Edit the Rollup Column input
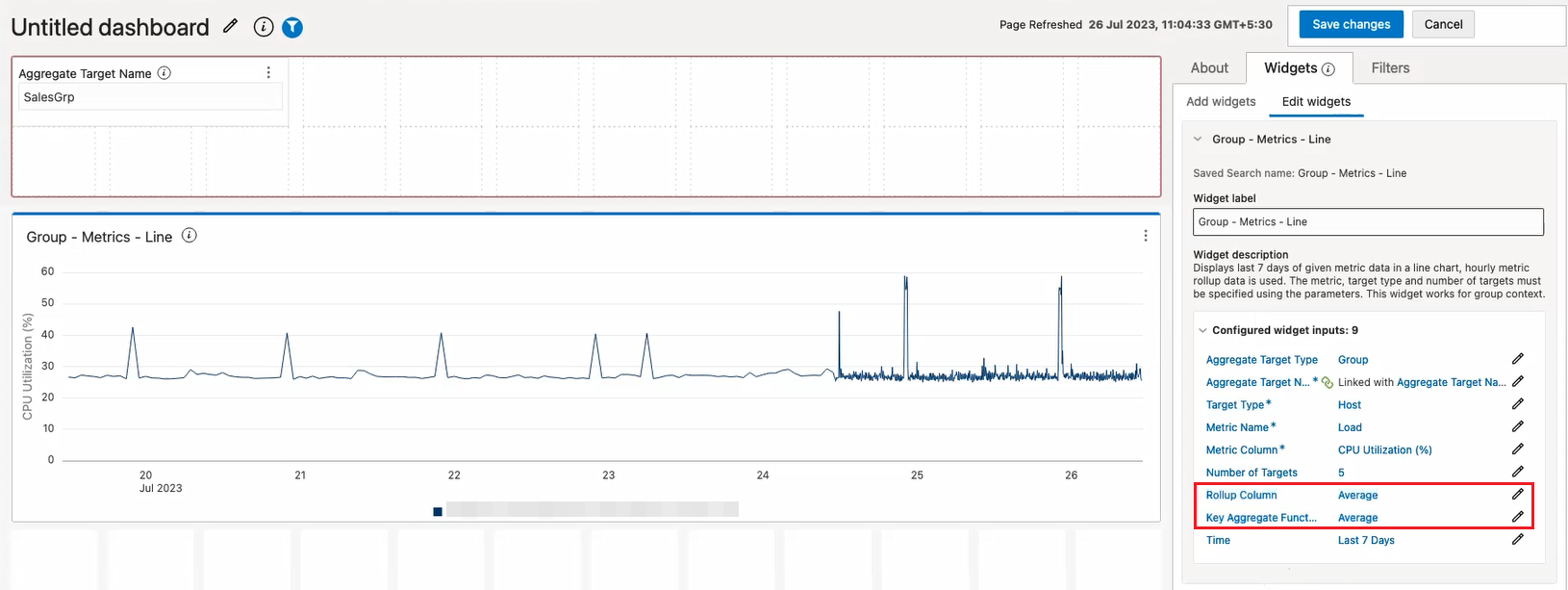This screenshot has height=590, width=1568. [1517, 495]
